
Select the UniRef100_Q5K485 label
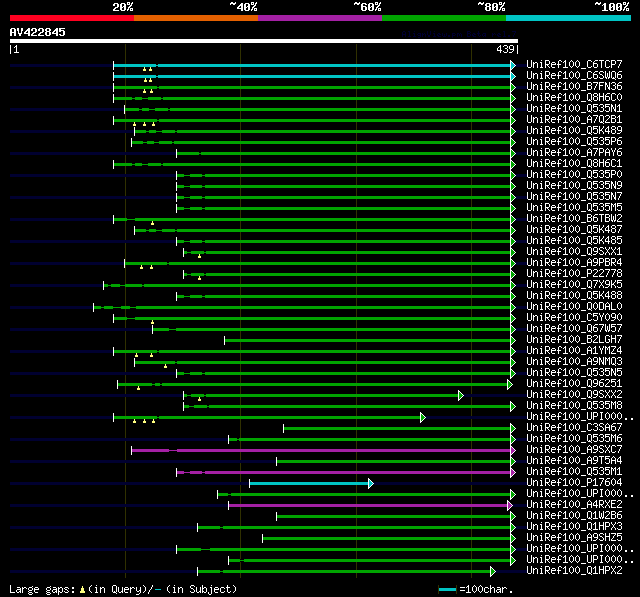coord(574,241)
